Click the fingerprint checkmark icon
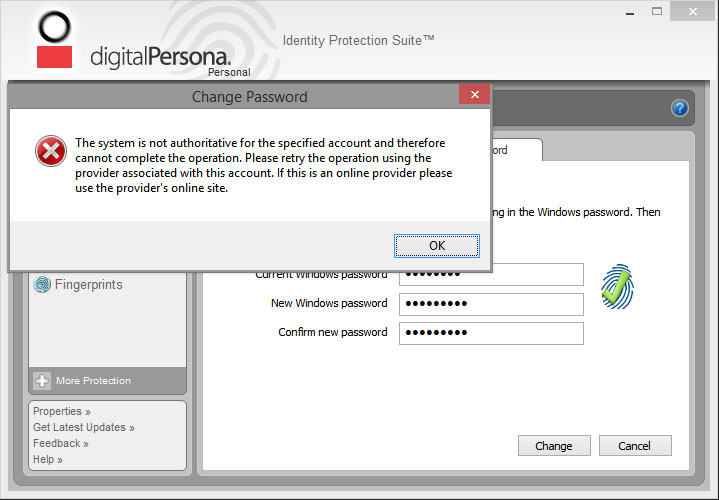 (617, 286)
